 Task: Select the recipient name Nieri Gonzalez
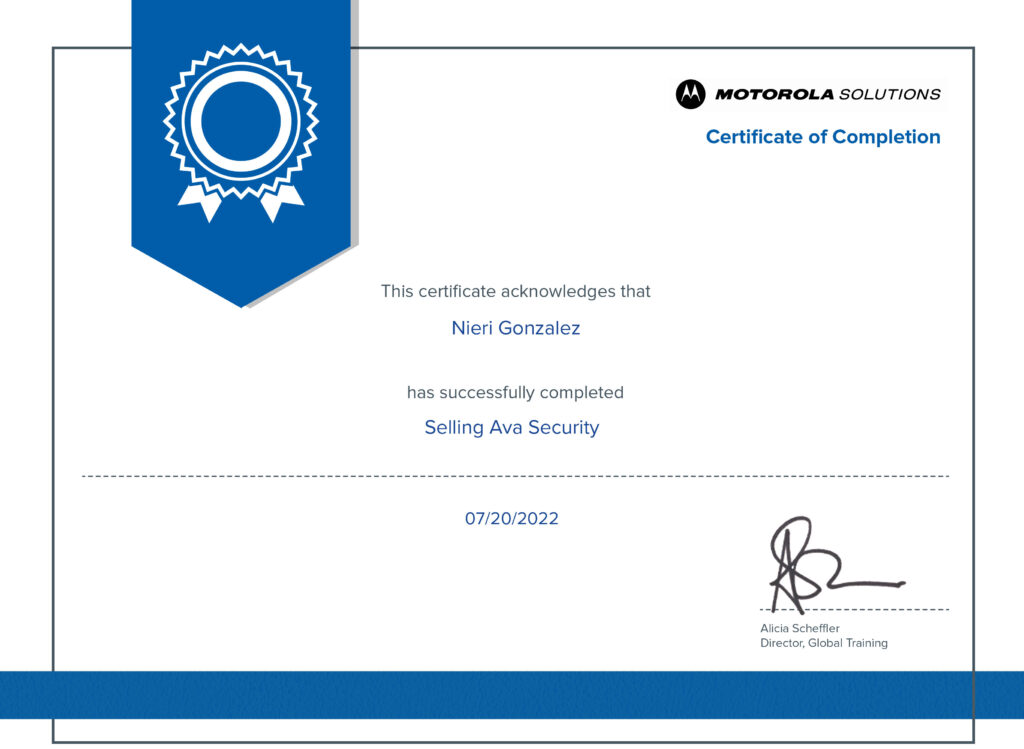coord(515,328)
